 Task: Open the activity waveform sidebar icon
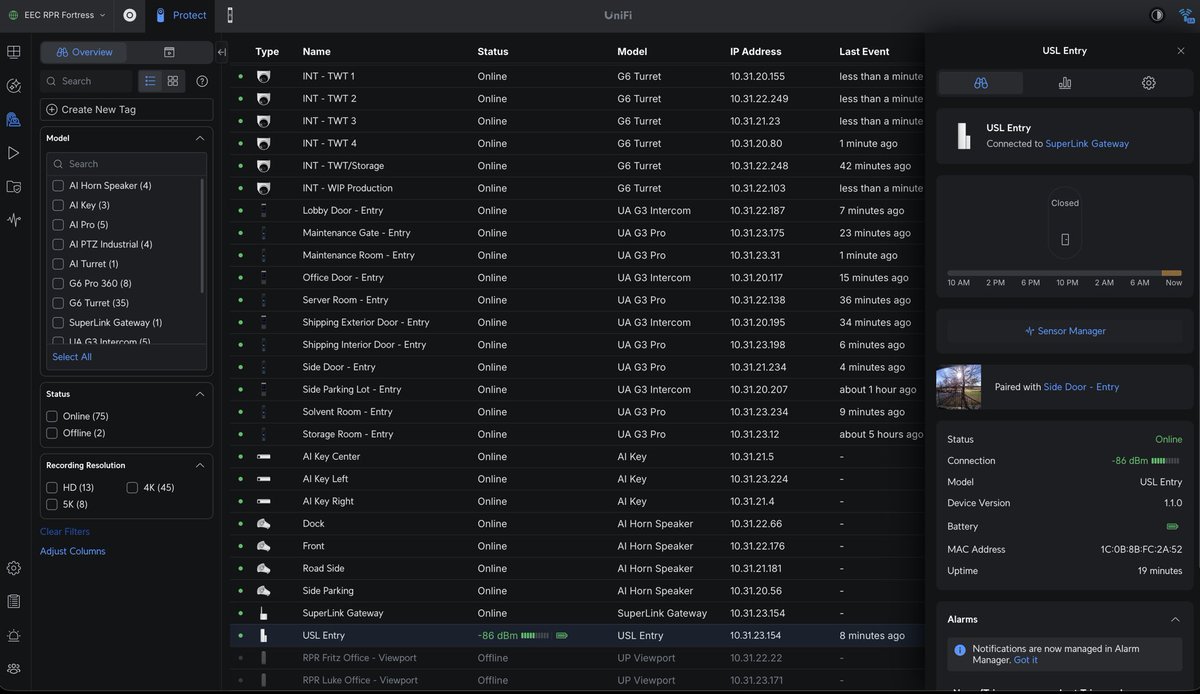point(13,219)
